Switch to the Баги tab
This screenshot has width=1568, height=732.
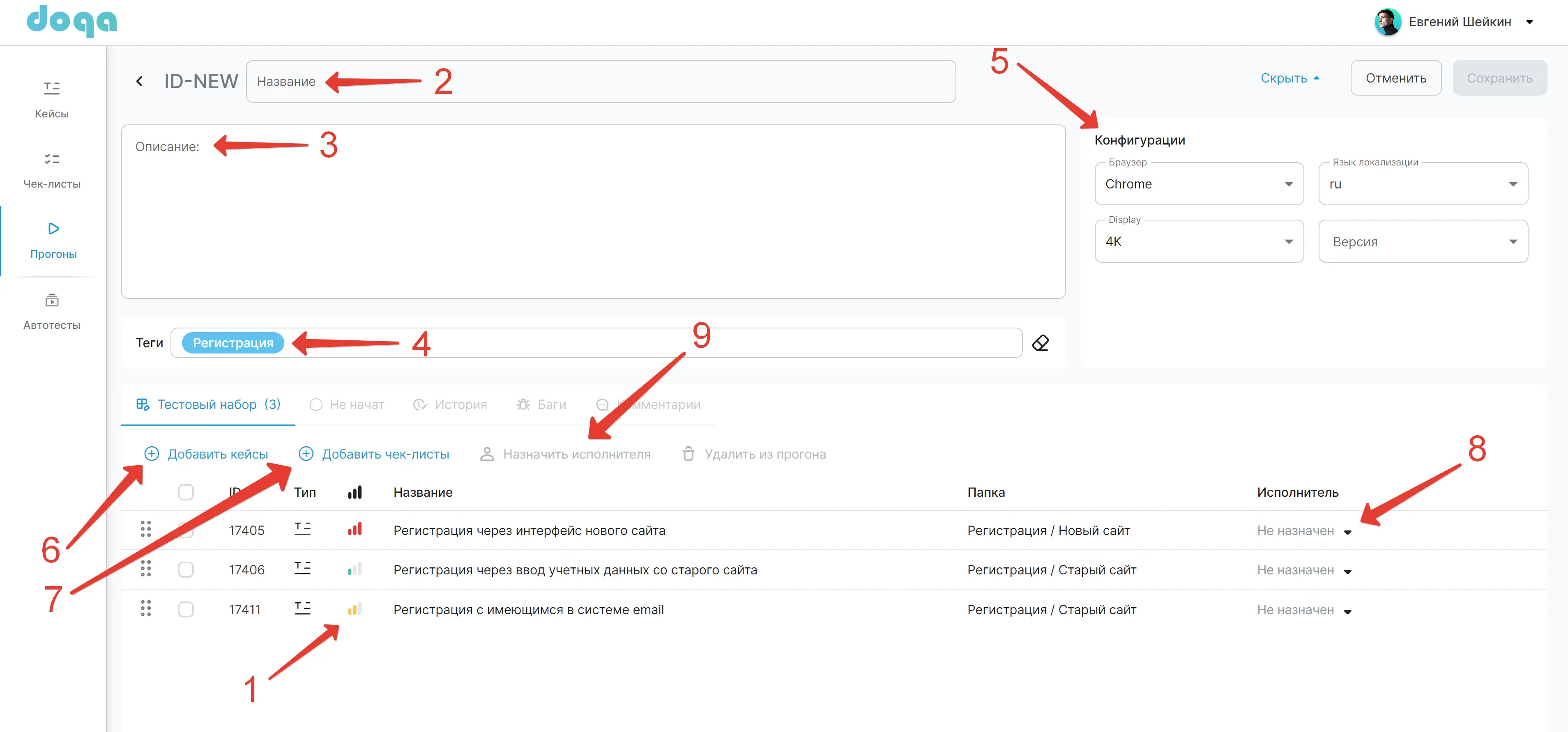point(541,405)
